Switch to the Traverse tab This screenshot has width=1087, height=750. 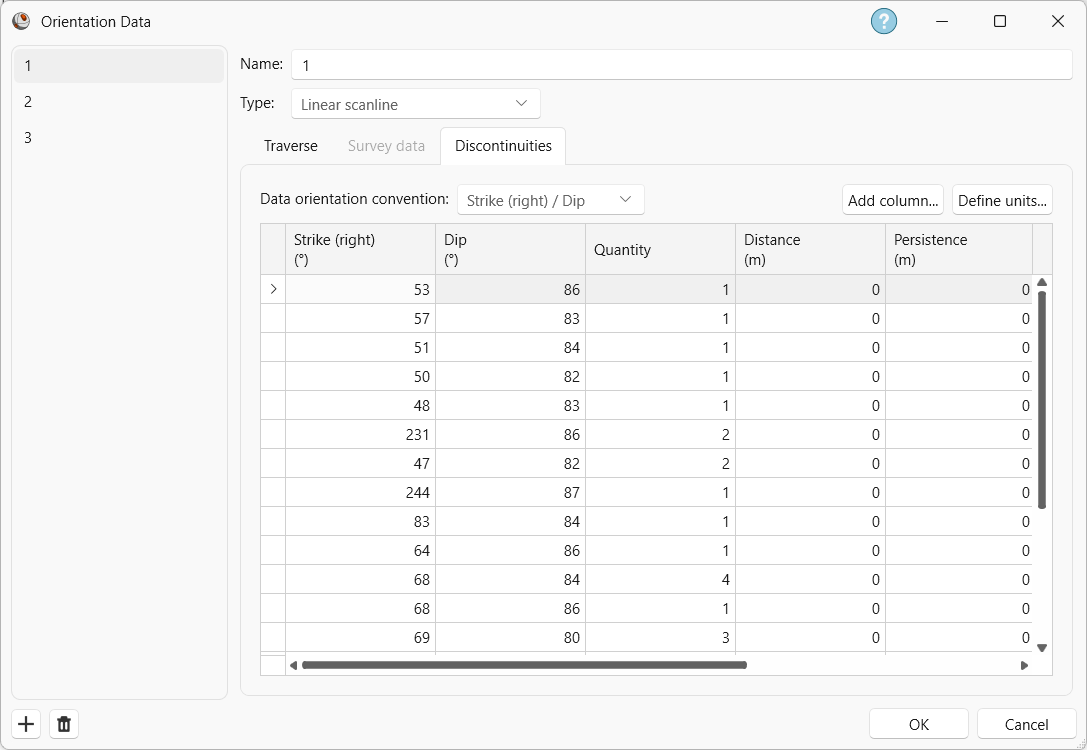(x=290, y=146)
